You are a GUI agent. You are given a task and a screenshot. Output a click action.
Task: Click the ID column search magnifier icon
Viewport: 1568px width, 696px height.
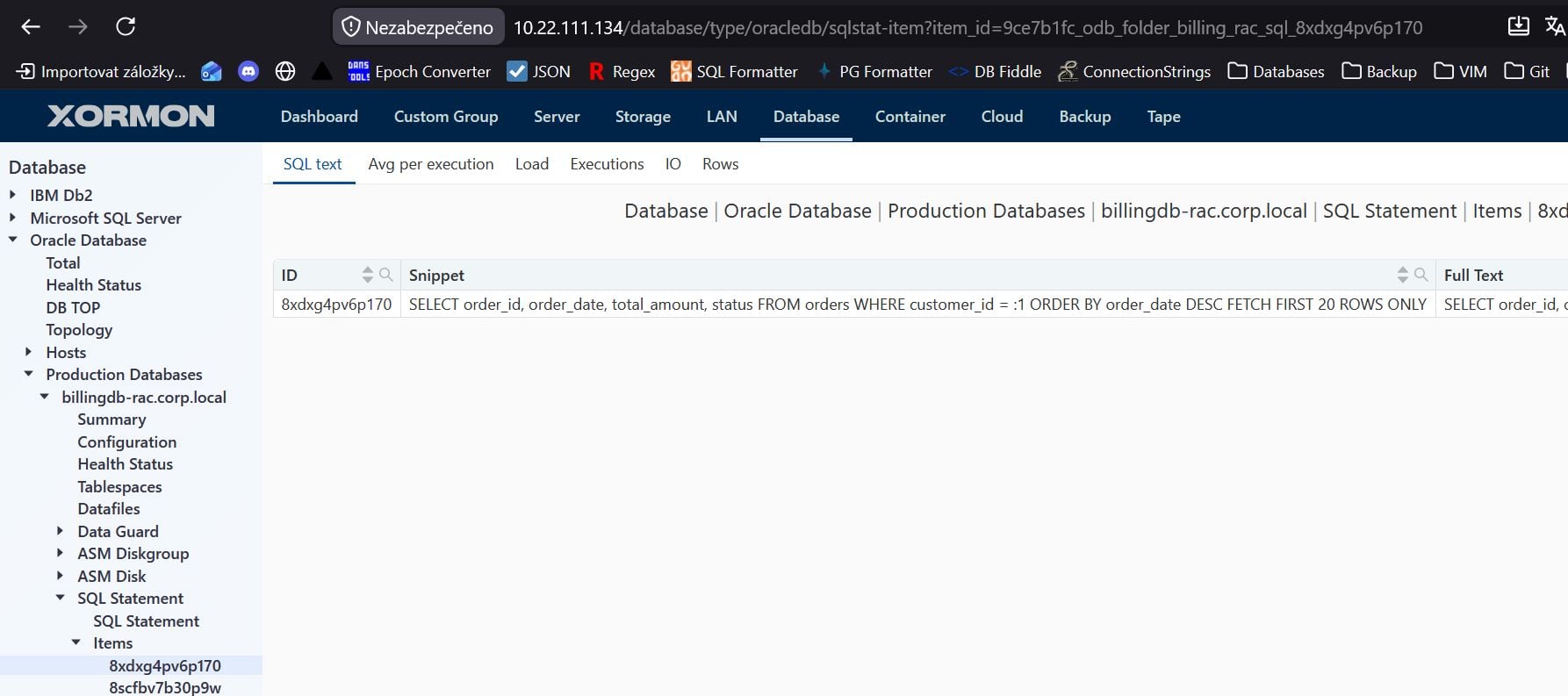pyautogui.click(x=385, y=275)
